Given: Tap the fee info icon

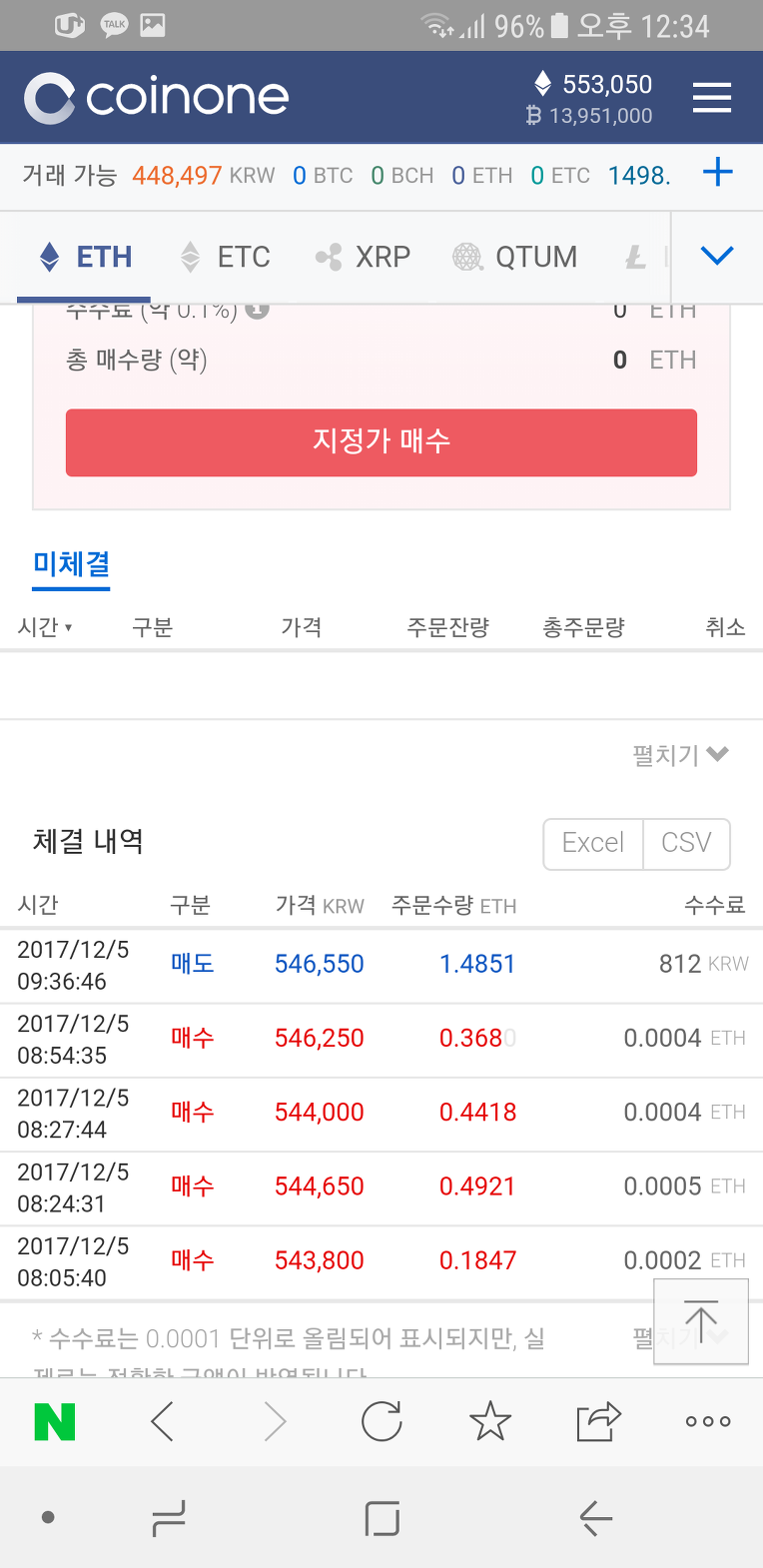Looking at the screenshot, I should pyautogui.click(x=257, y=311).
